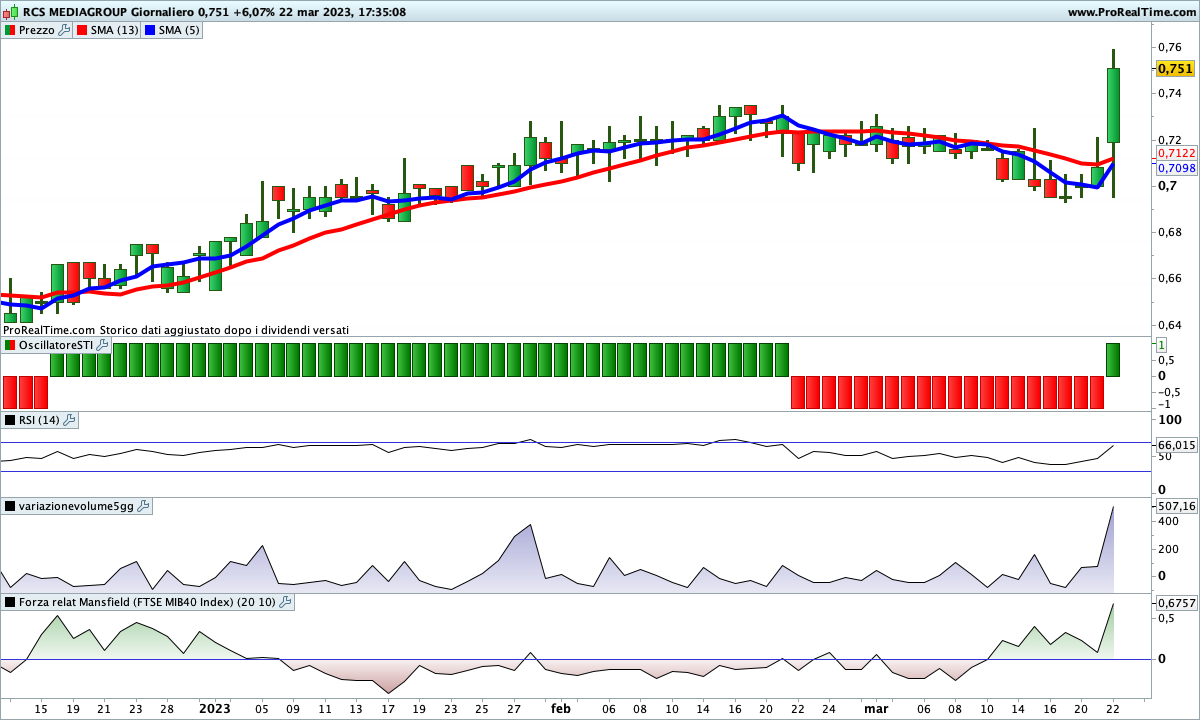Click the red 0,7122 SMA value tag
Image resolution: width=1200 pixels, height=720 pixels.
click(1177, 153)
